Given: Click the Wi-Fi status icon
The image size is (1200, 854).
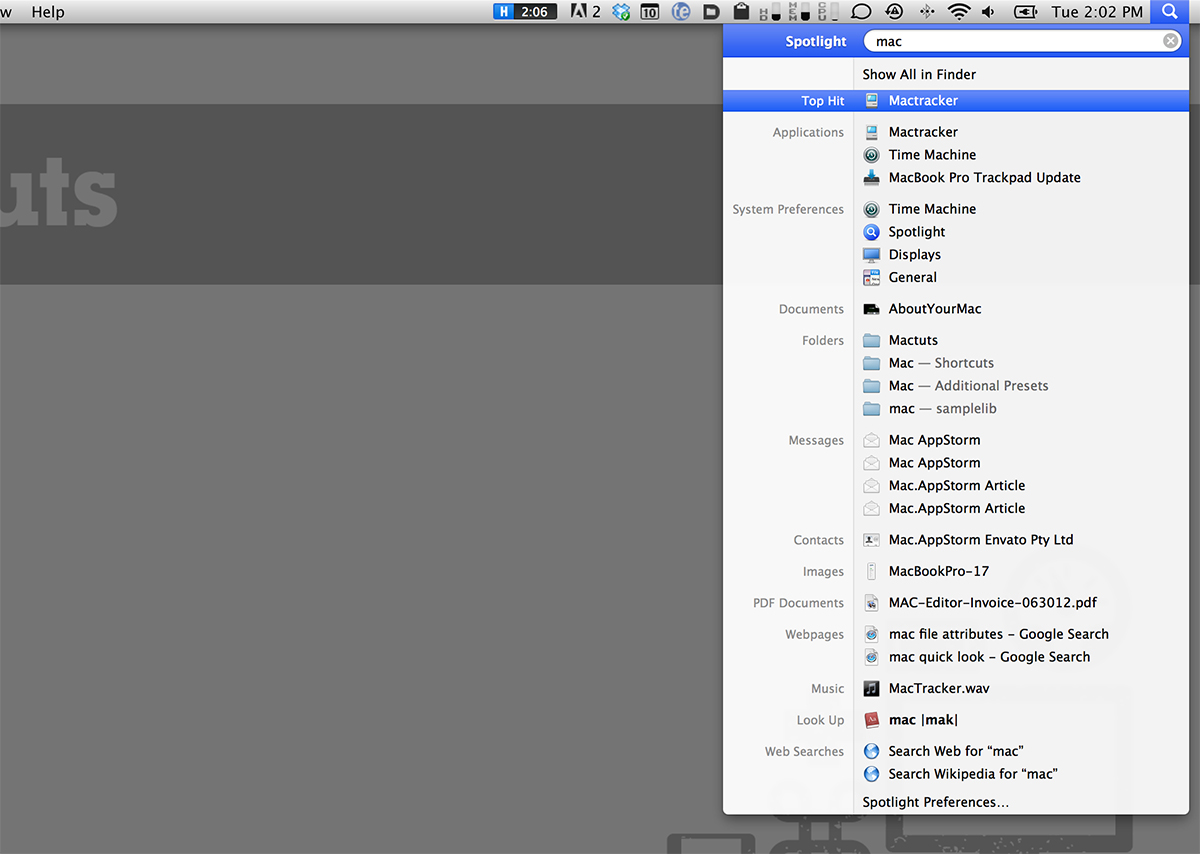Looking at the screenshot, I should click(x=960, y=12).
